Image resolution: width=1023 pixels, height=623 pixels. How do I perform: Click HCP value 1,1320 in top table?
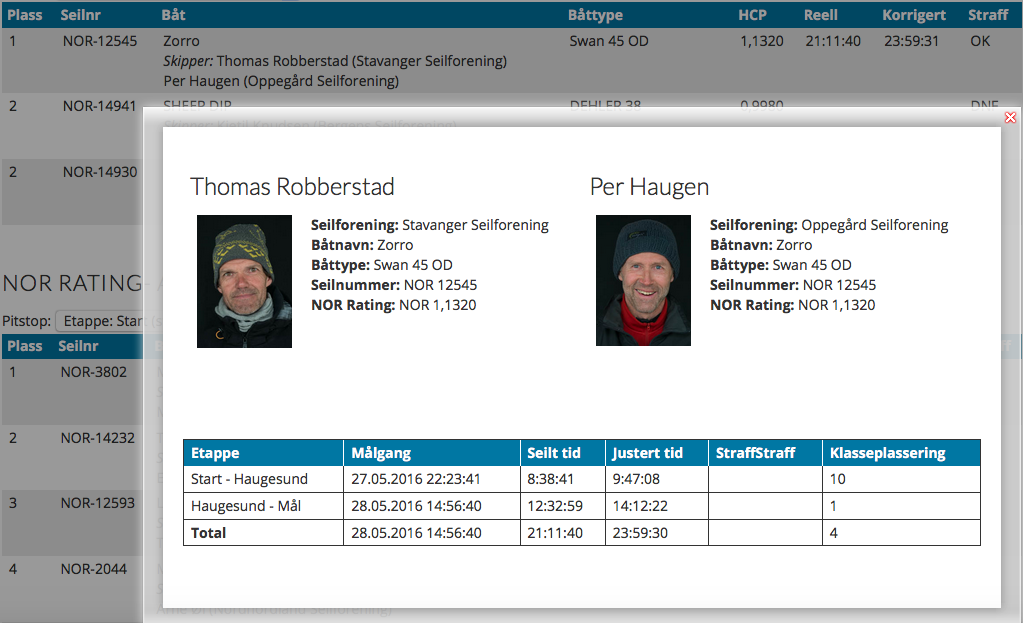(x=761, y=41)
